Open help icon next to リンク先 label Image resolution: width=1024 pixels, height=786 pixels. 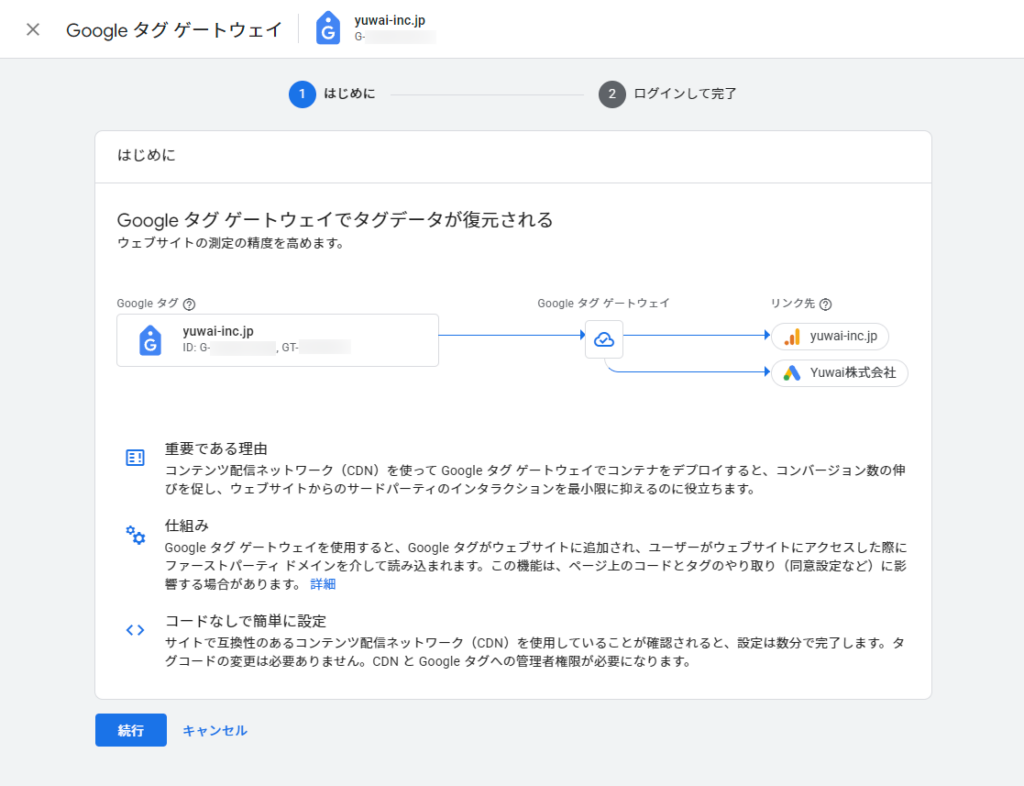point(825,304)
